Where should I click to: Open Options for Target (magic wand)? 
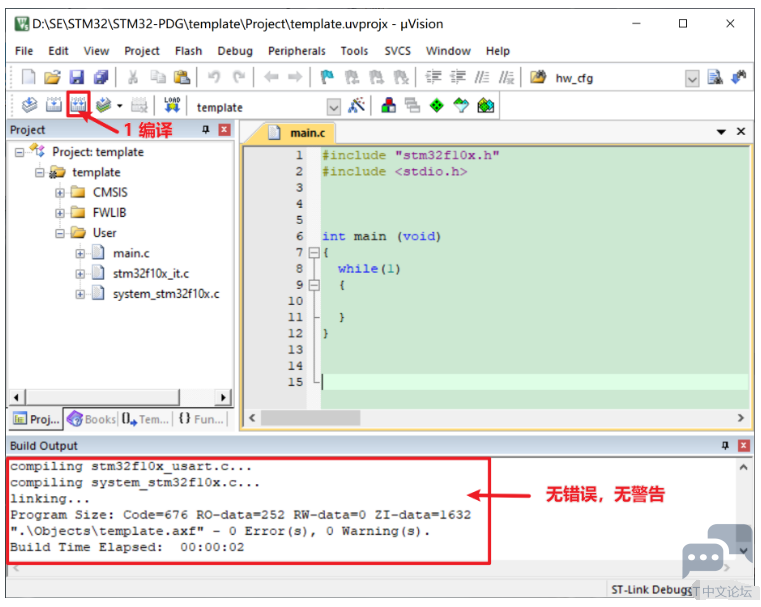click(x=356, y=105)
